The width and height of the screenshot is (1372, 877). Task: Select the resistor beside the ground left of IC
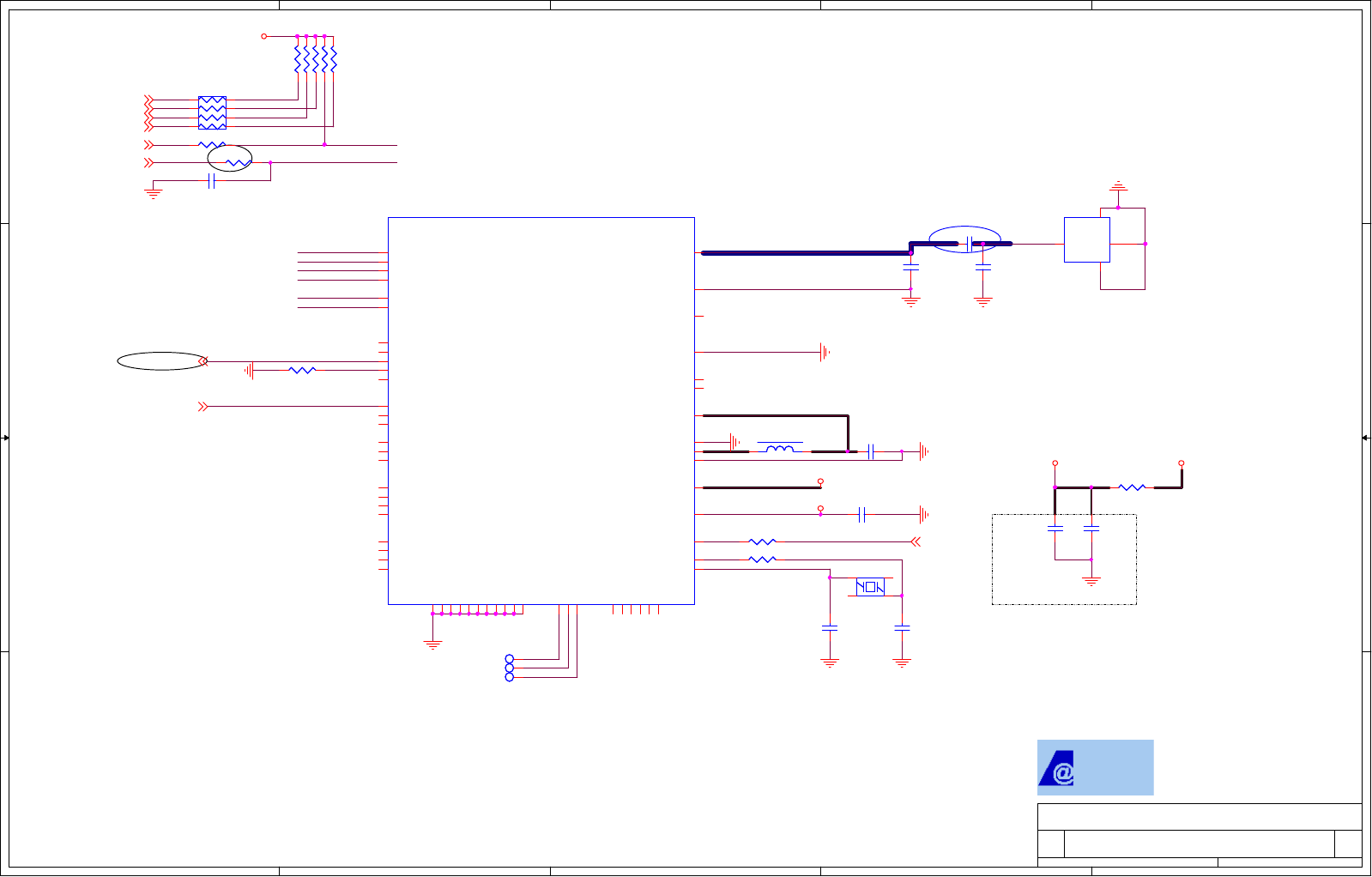[x=302, y=370]
